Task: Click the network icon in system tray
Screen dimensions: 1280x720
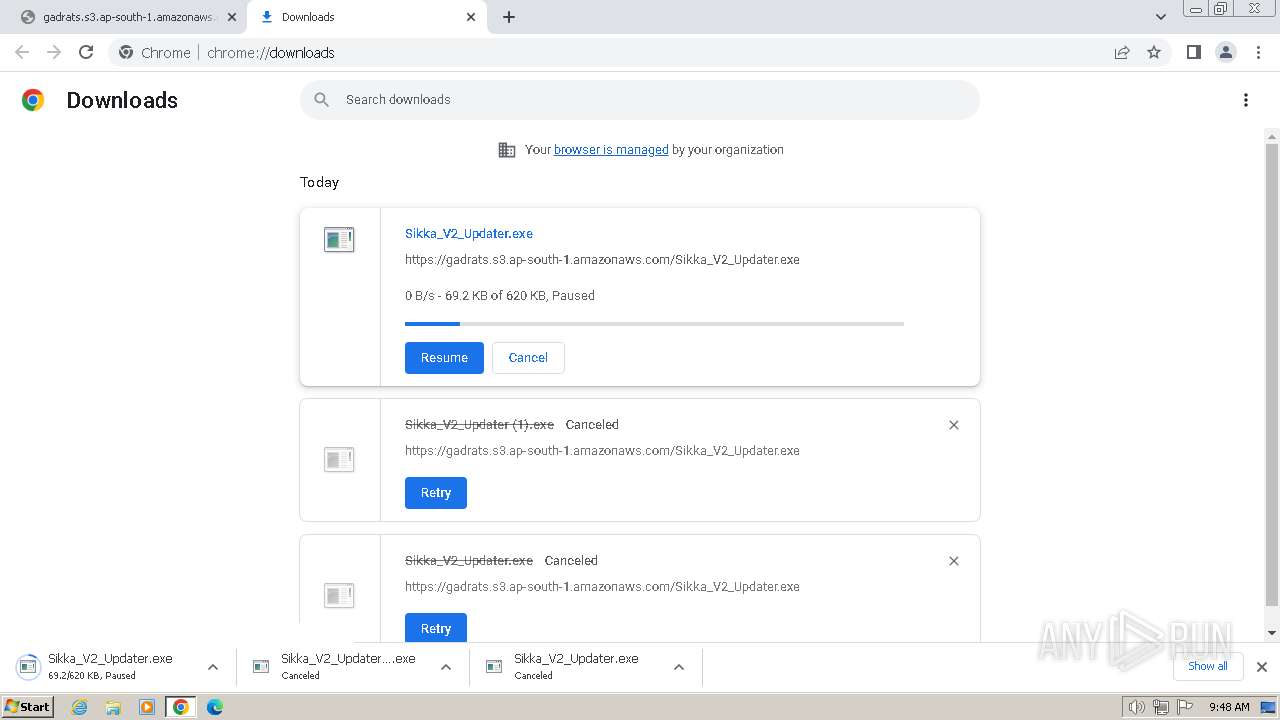Action: (1160, 707)
